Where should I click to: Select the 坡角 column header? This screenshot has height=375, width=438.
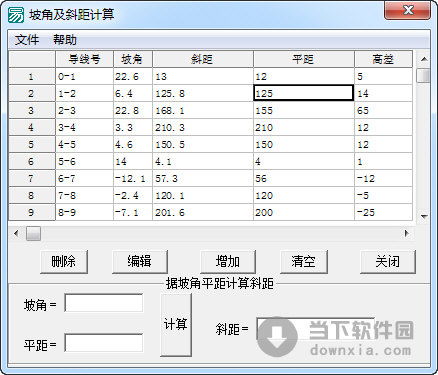133,59
